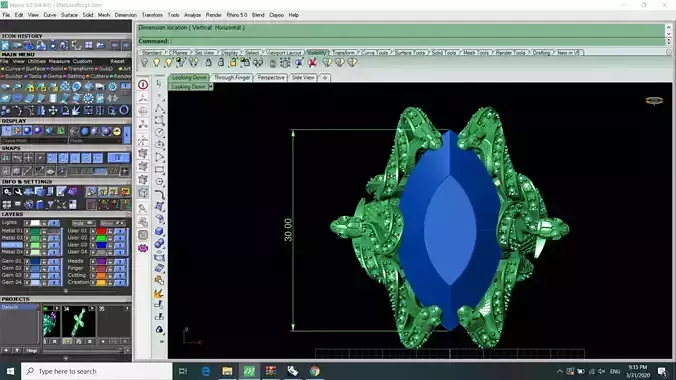This screenshot has width=676, height=380.
Task: Open Microsoft Edge from the taskbar
Action: pos(206,371)
